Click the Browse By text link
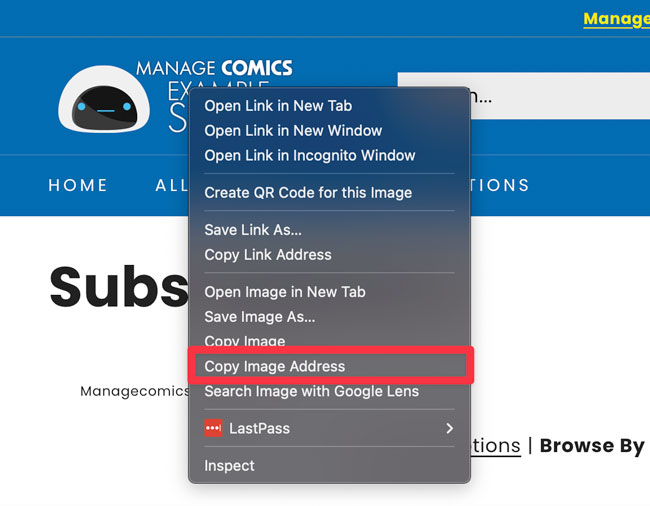This screenshot has height=506, width=650. [592, 446]
